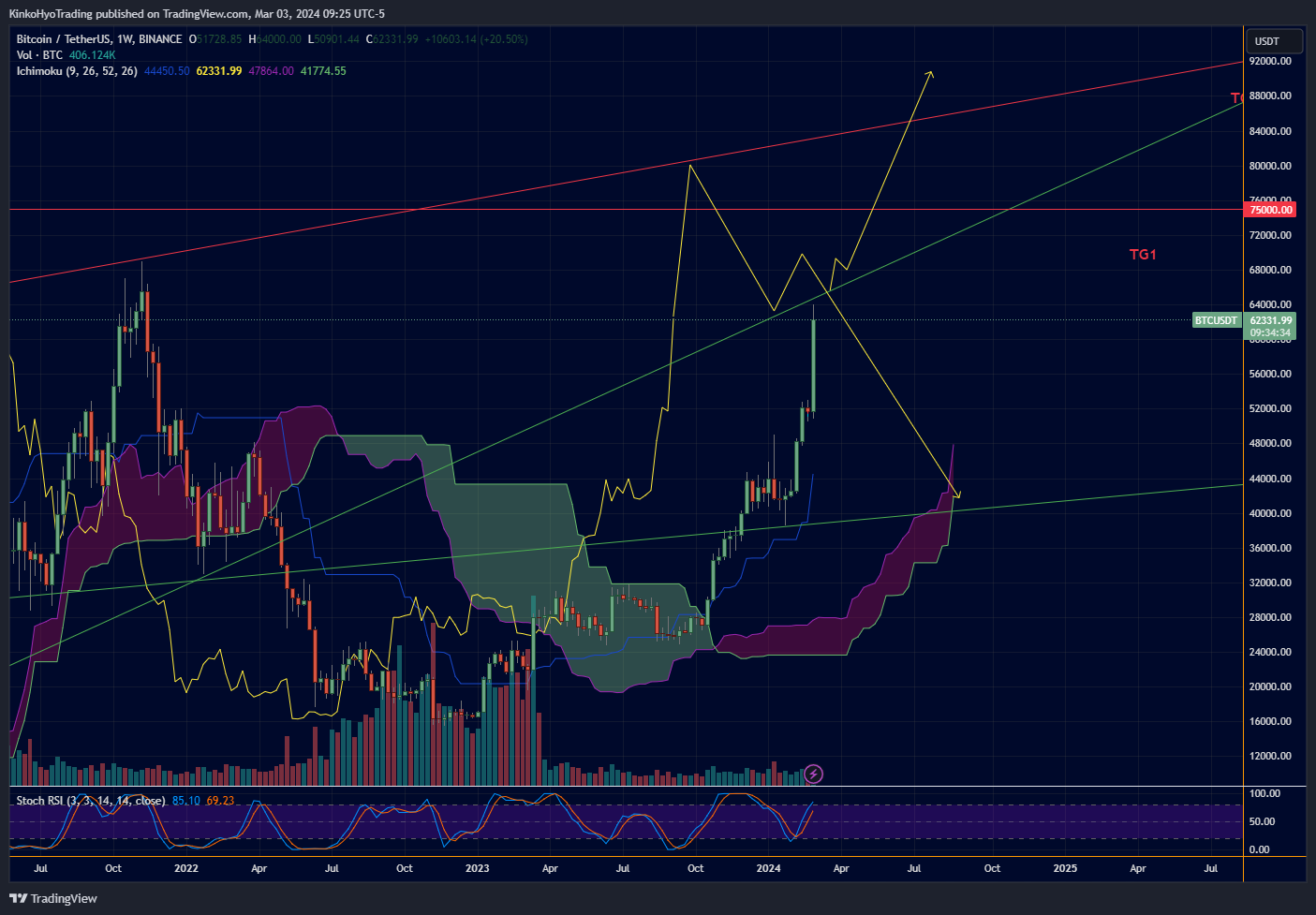This screenshot has height=915, width=1316.
Task: Click the 52000.00 price axis label
Action: point(1271,408)
